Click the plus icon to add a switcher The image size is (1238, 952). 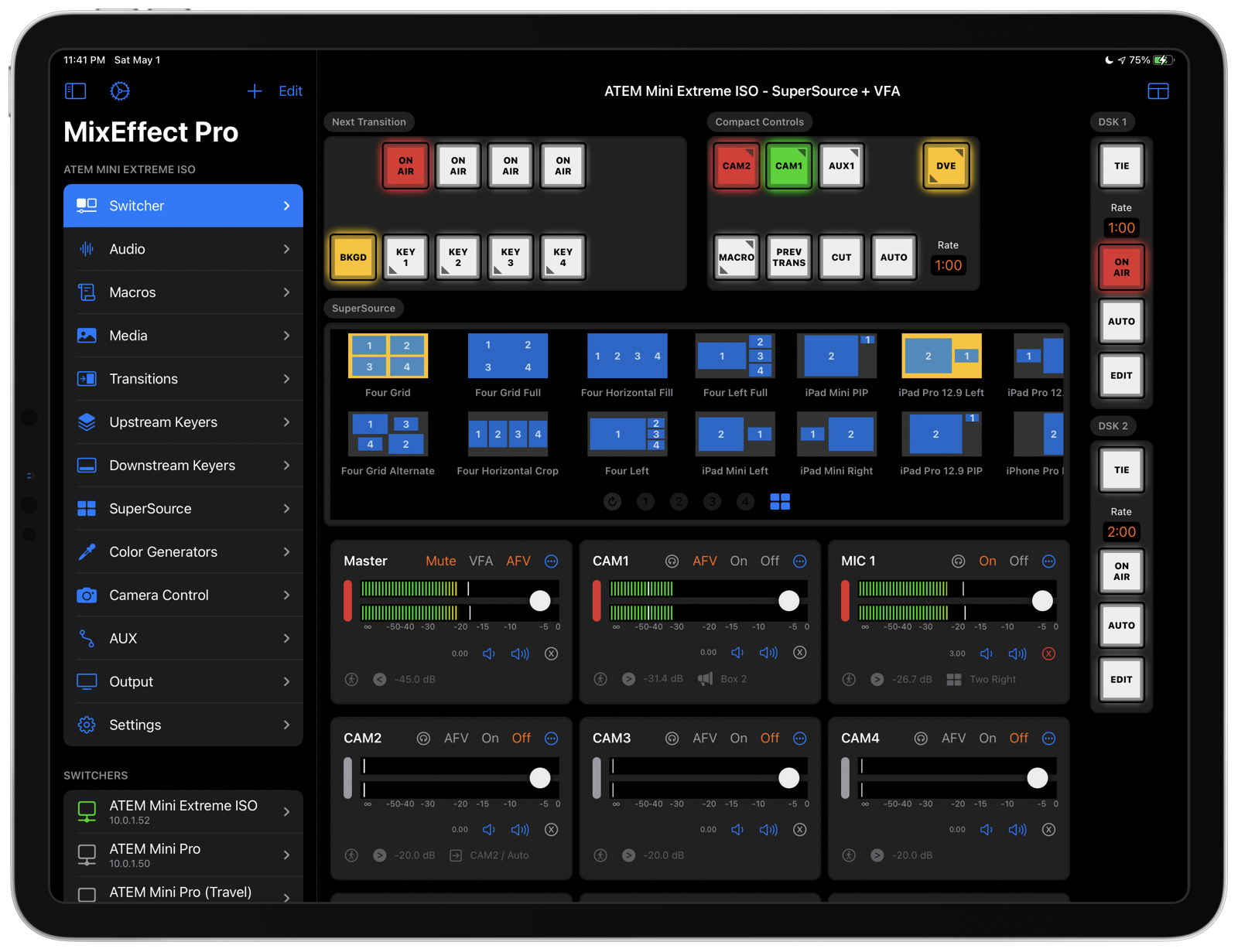pyautogui.click(x=255, y=91)
